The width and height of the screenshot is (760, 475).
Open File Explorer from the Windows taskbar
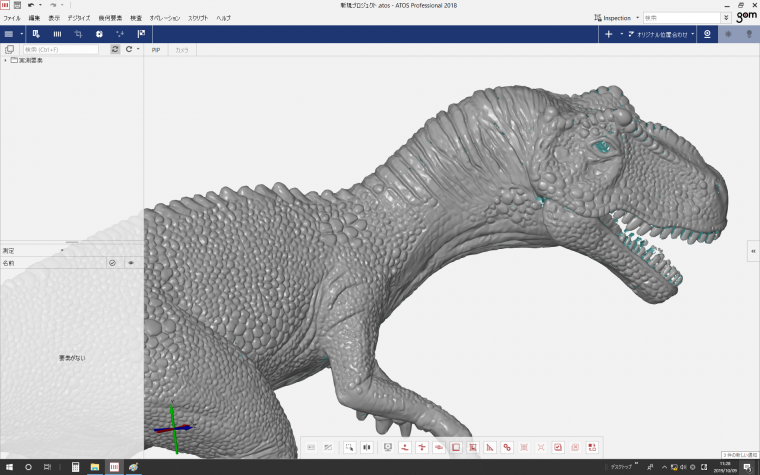[95, 467]
